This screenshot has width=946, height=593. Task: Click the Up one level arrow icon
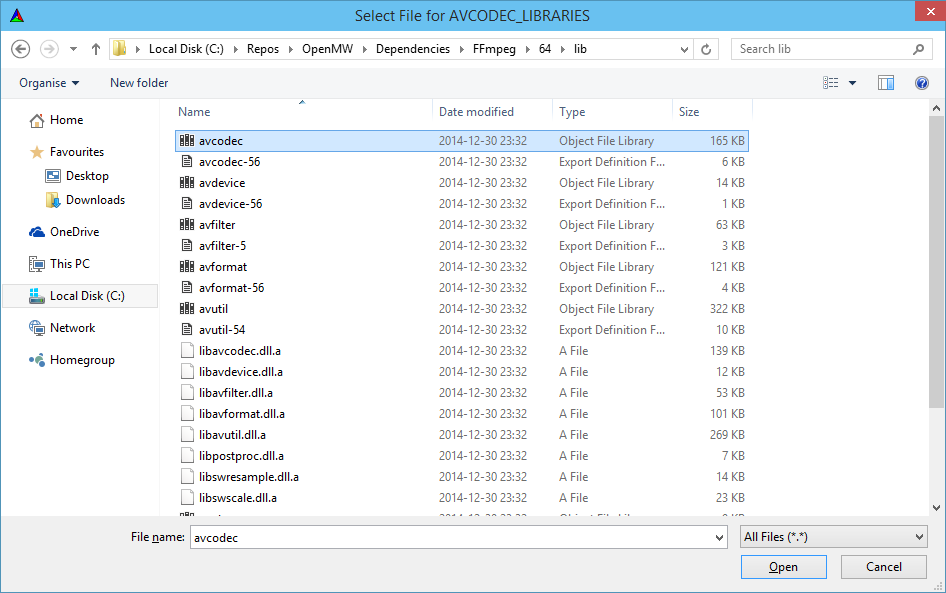click(95, 48)
